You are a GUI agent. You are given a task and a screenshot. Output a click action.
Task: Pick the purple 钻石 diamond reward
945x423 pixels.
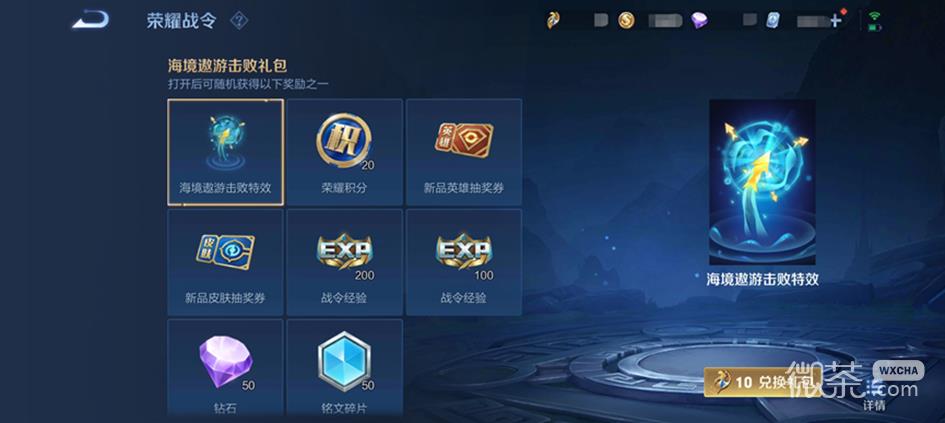point(225,368)
